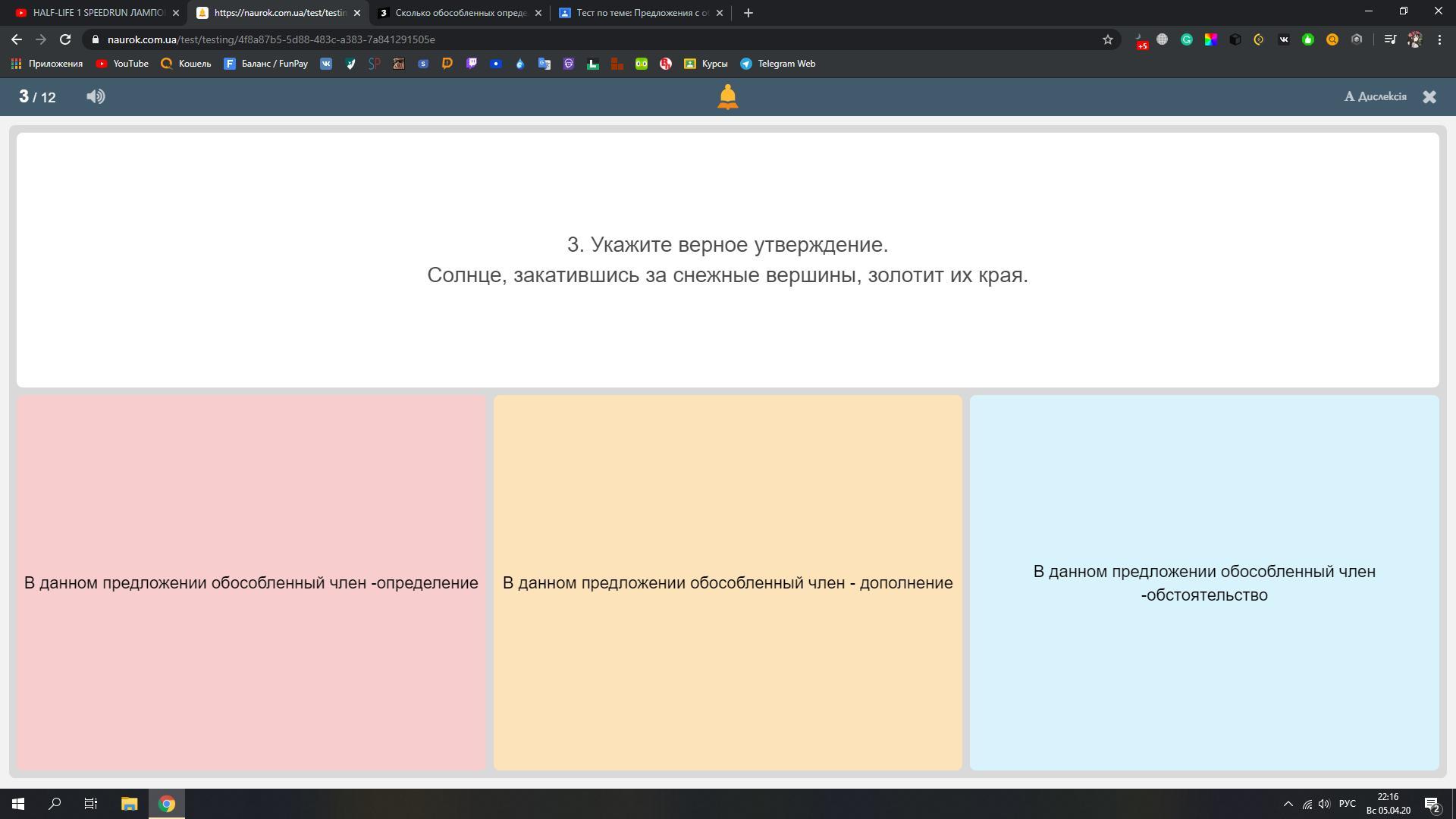Switch to the naurok.com.ua test tab
The image size is (1456, 819).
[278, 13]
